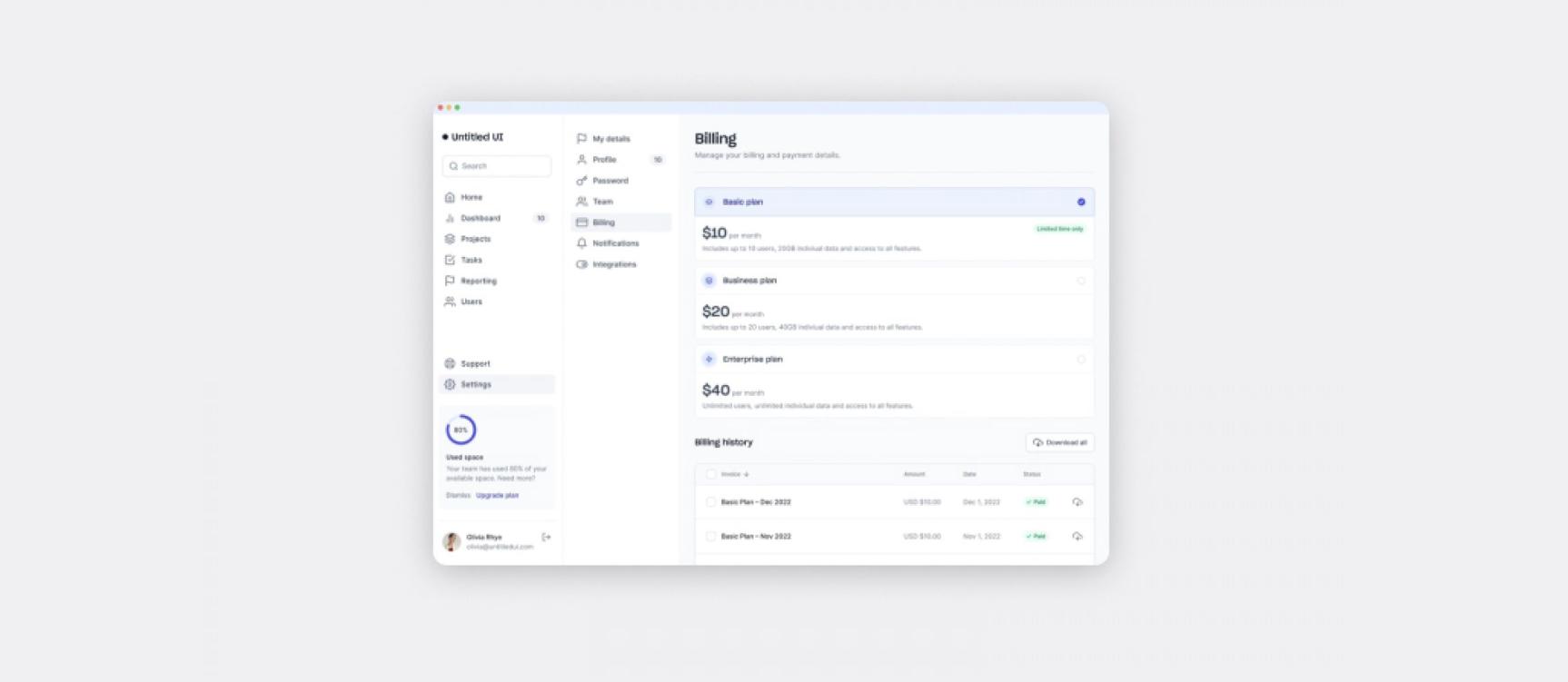
Task: Click the Download all button
Action: pos(1059,442)
